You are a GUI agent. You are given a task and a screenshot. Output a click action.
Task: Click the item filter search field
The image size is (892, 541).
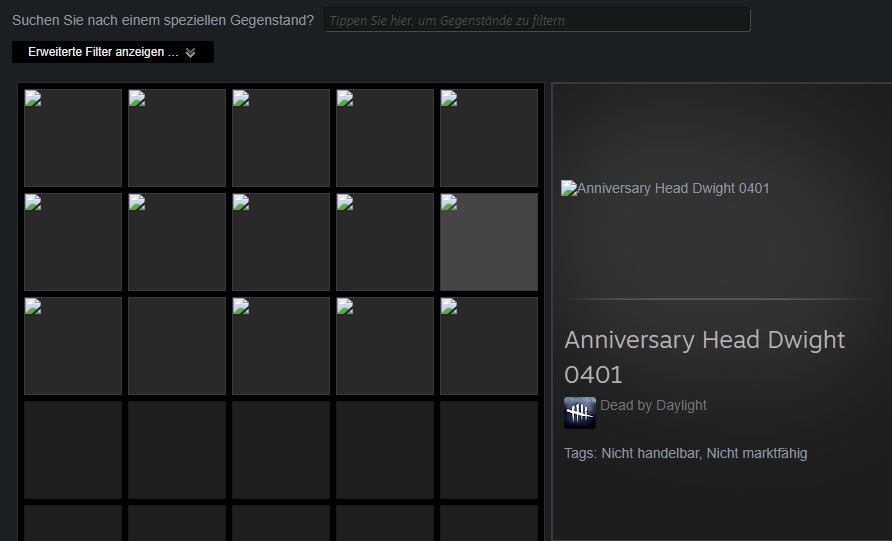pyautogui.click(x=537, y=20)
